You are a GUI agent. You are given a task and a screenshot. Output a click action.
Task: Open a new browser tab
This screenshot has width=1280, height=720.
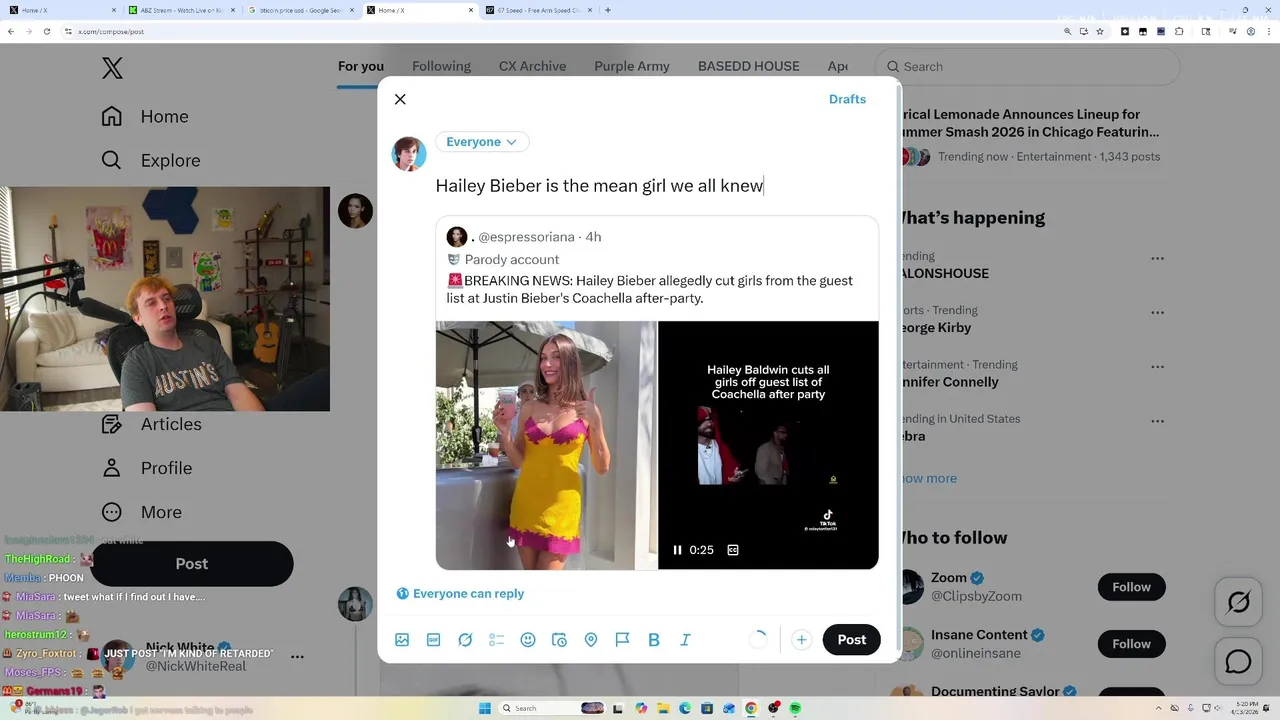pyautogui.click(x=608, y=10)
